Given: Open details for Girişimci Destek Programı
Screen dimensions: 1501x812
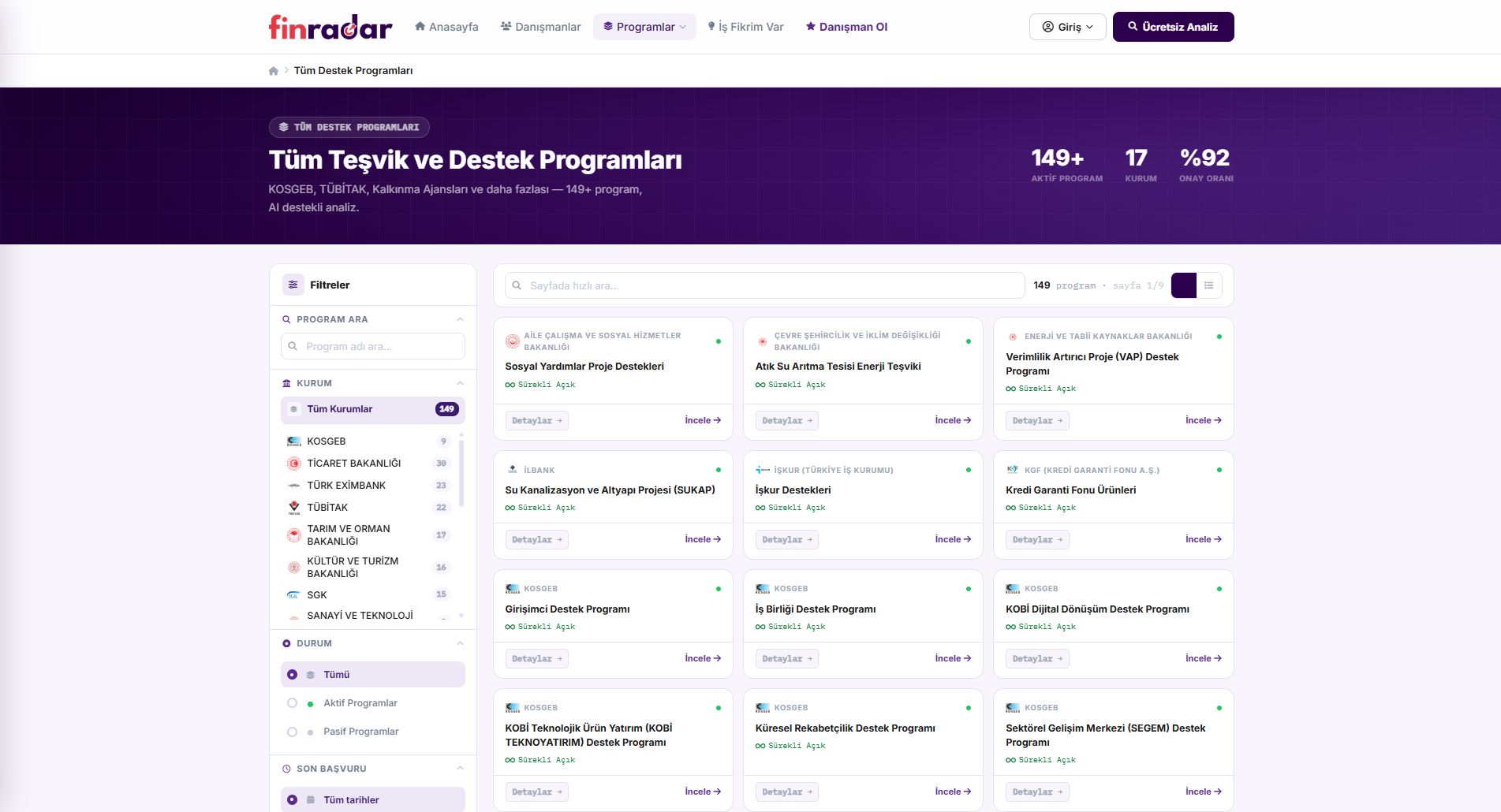Looking at the screenshot, I should [x=536, y=658].
